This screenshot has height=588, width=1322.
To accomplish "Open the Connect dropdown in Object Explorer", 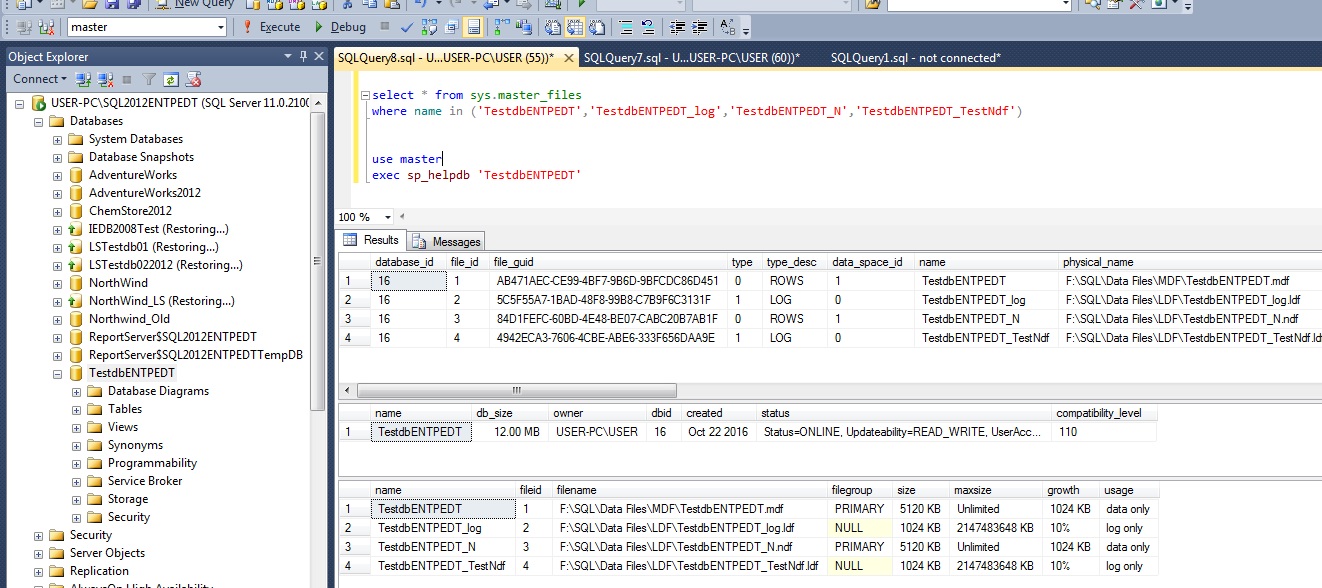I will coord(40,79).
